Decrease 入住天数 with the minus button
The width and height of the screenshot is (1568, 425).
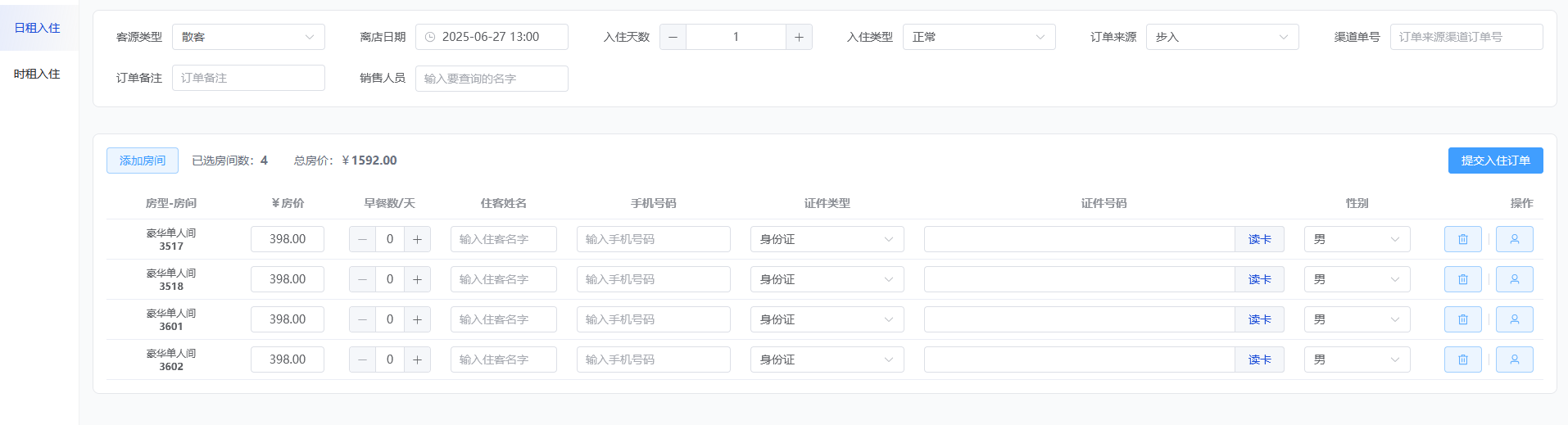673,37
